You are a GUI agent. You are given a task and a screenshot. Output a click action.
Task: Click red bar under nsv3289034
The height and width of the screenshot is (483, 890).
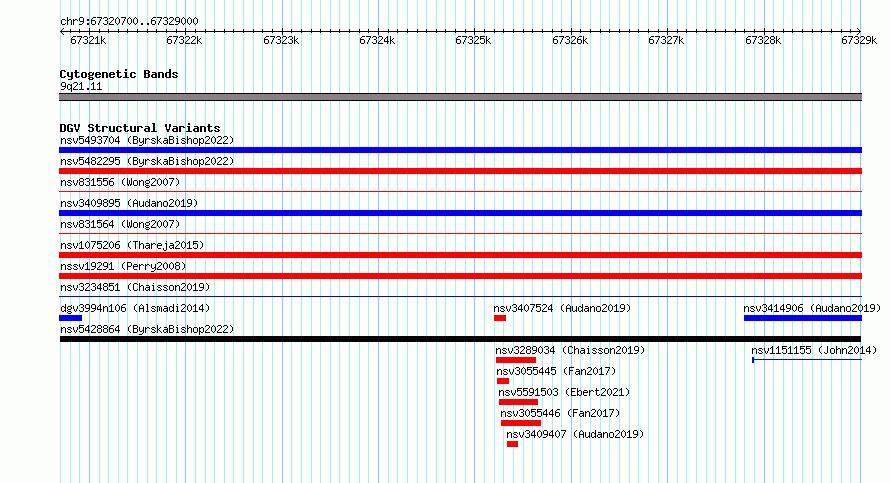point(515,360)
